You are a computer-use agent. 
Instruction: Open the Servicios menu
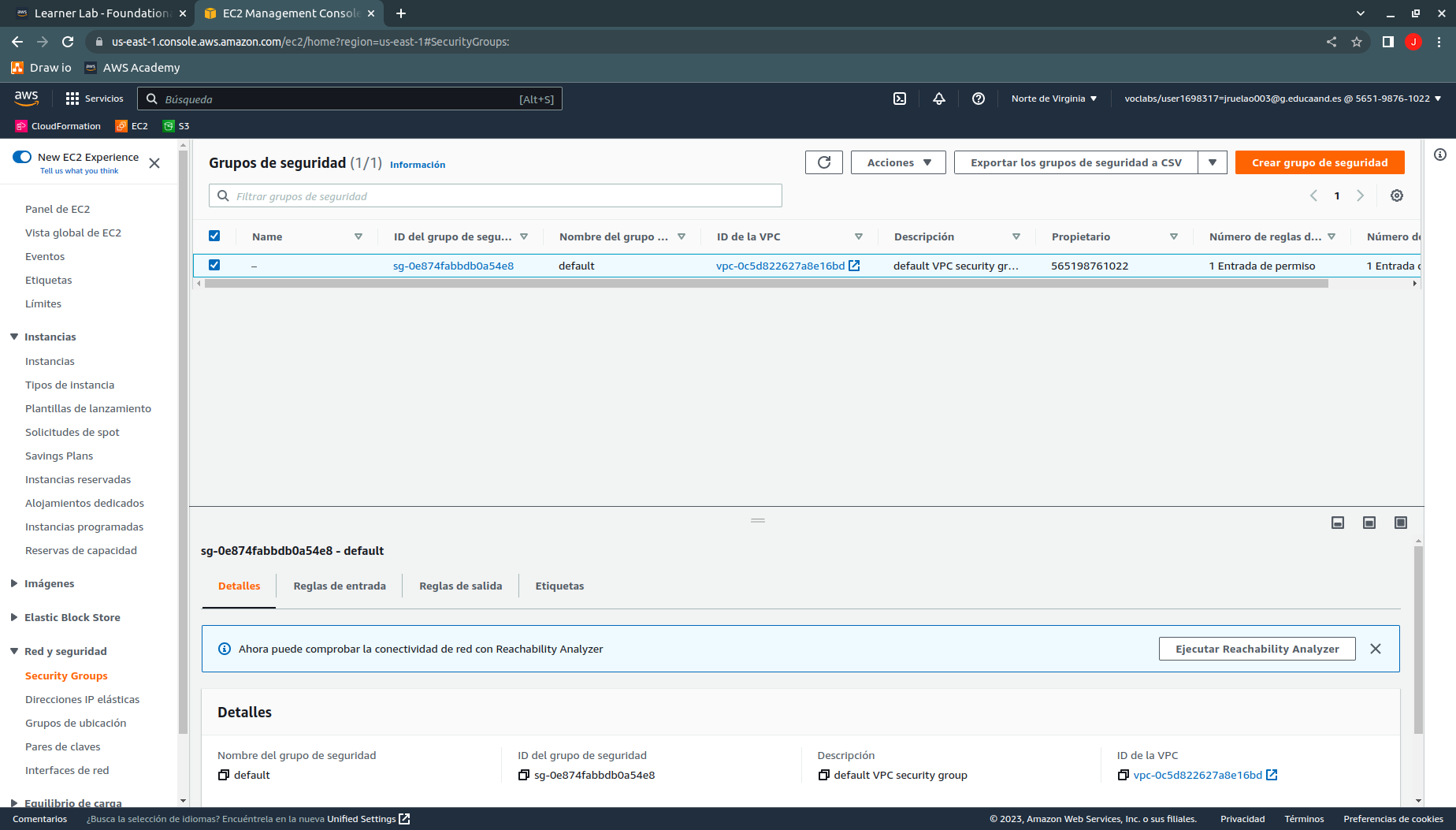pos(95,99)
